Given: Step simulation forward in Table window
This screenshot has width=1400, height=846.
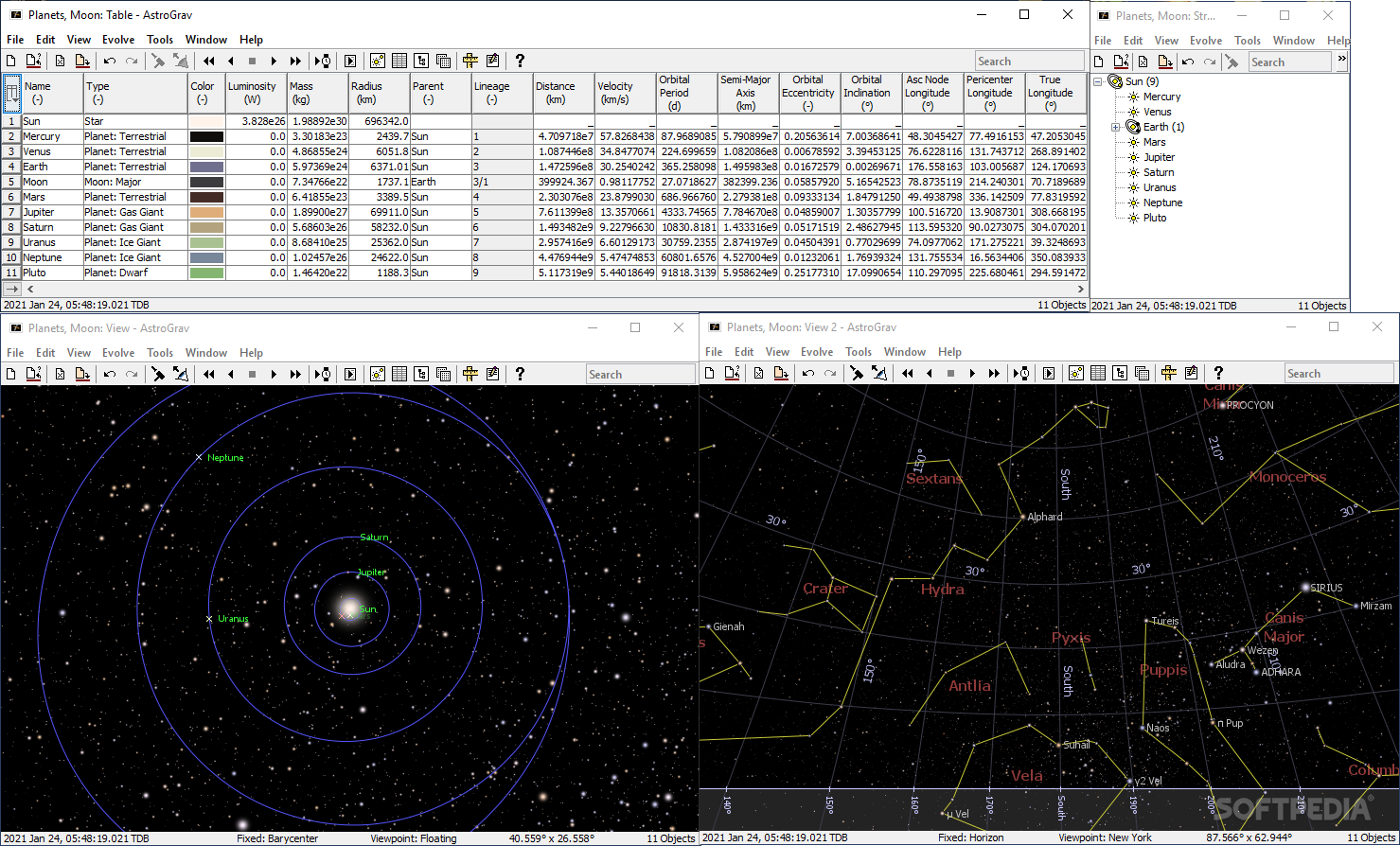Looking at the screenshot, I should coord(274,61).
